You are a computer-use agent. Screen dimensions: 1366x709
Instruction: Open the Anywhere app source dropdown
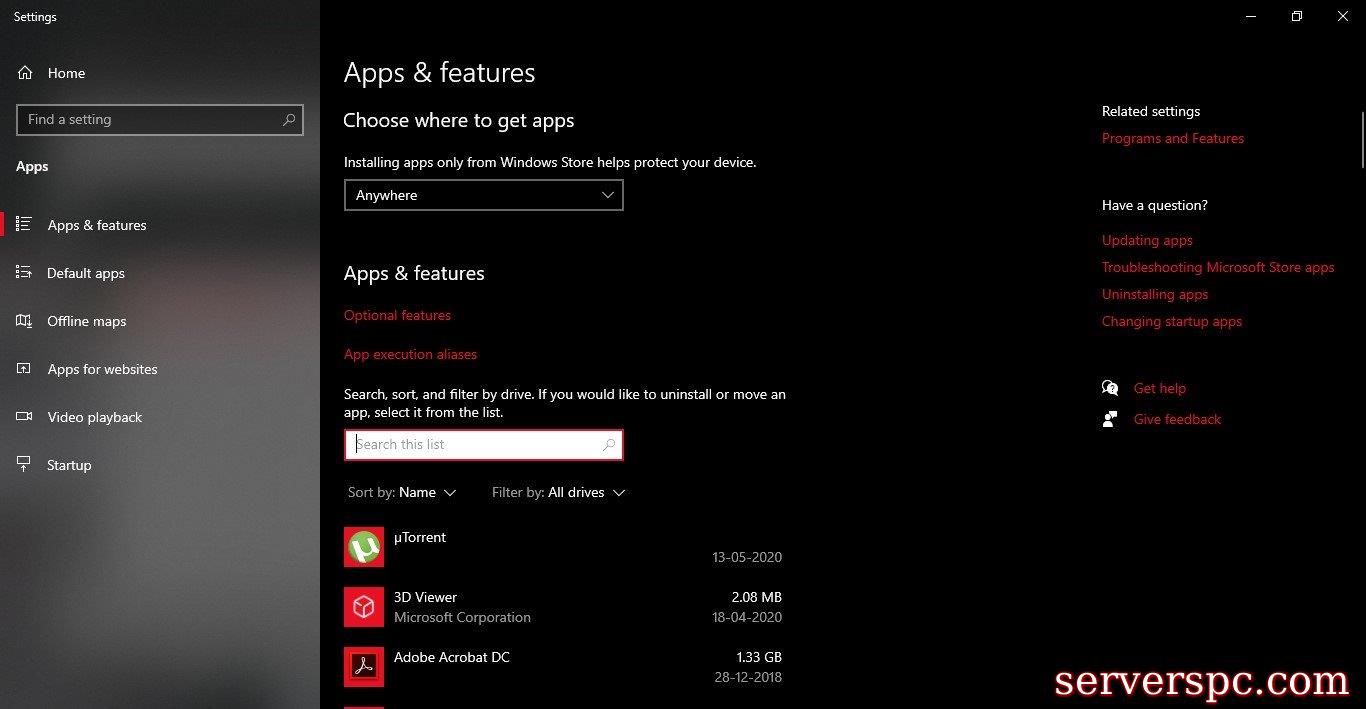point(483,195)
